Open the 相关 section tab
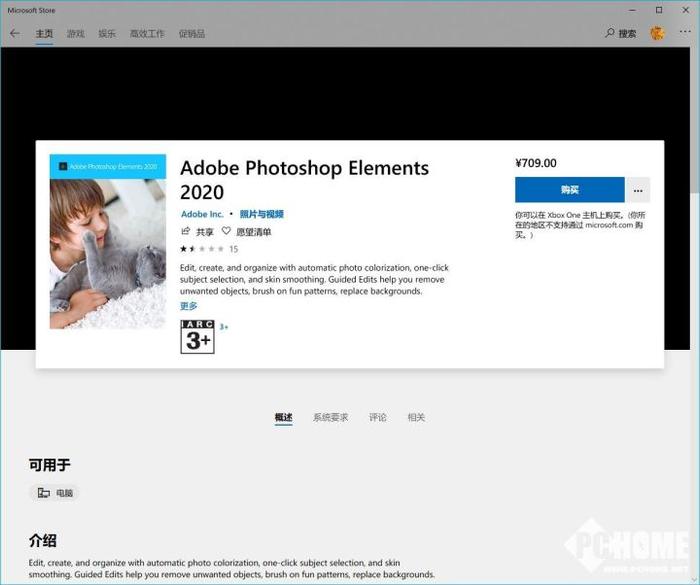 point(416,418)
